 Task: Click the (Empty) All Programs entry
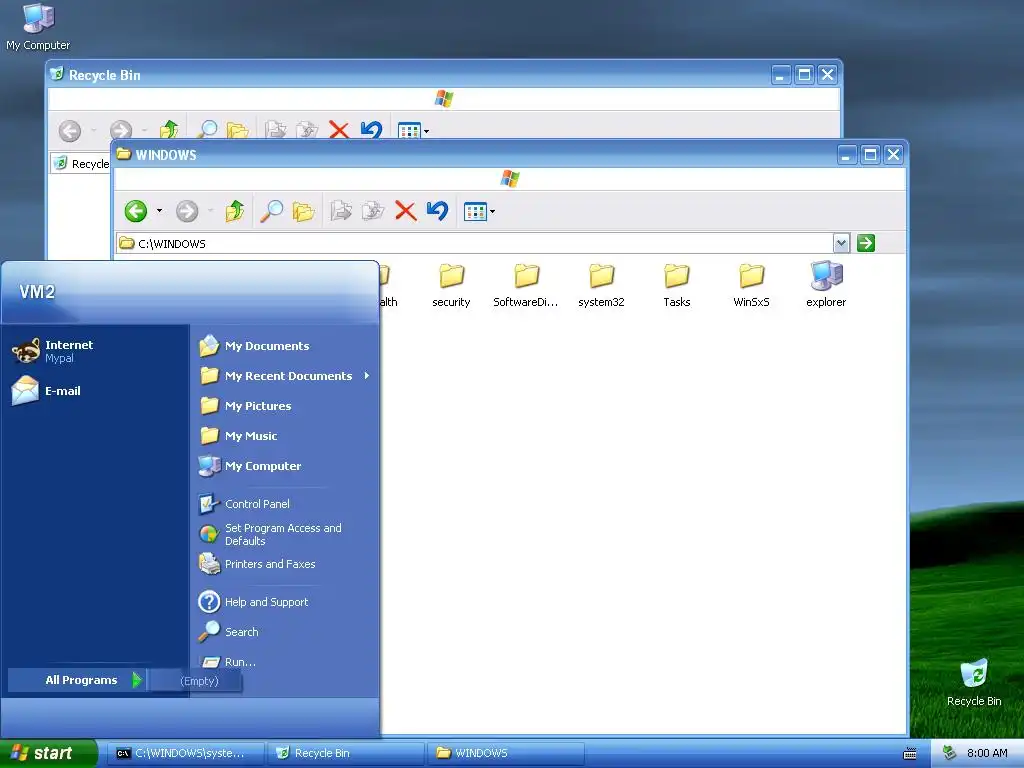click(x=196, y=681)
